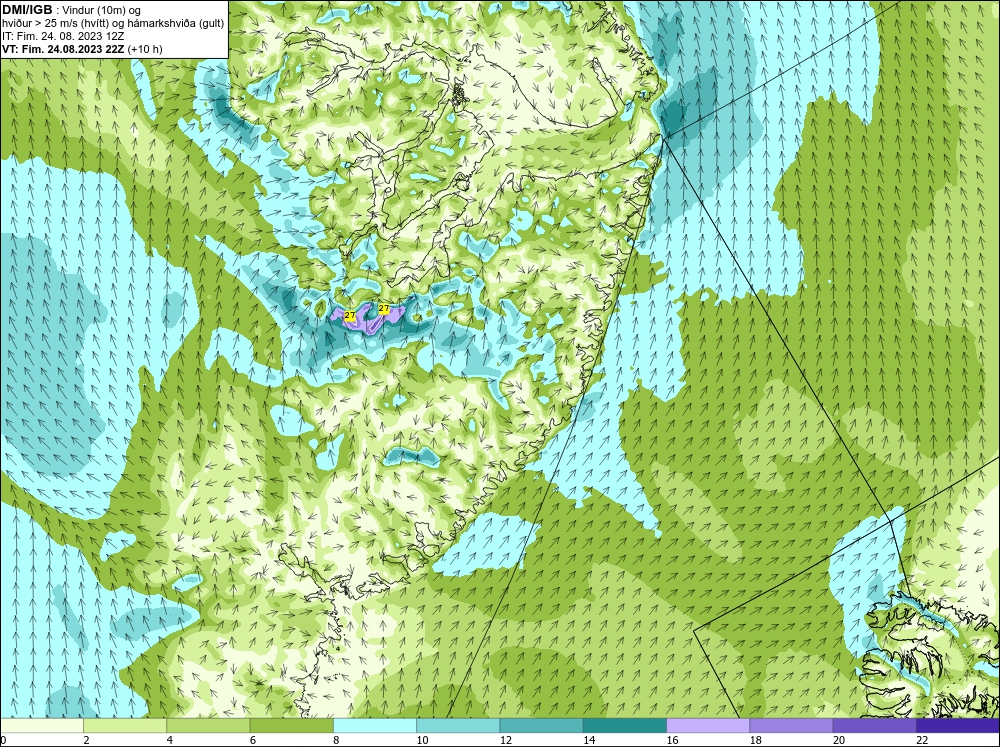Click the scale value '20' label

tap(839, 740)
